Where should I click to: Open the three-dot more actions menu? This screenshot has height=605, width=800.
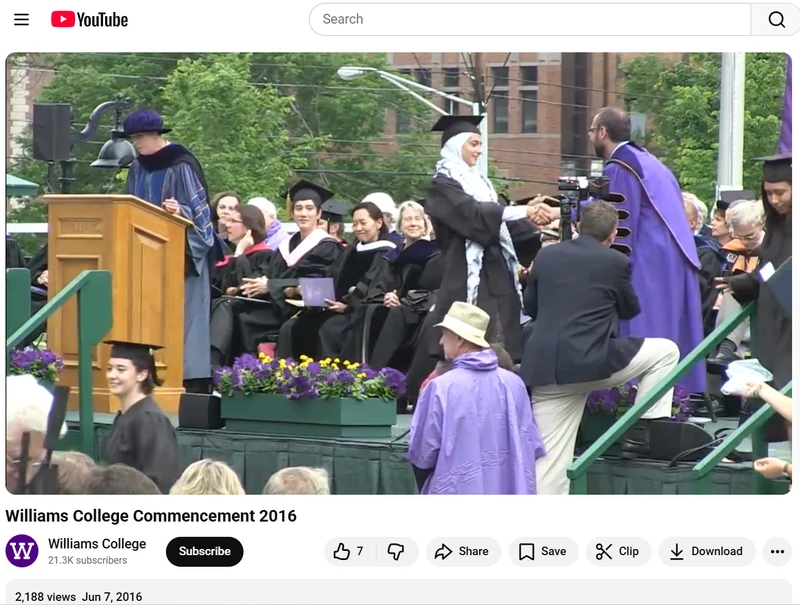pos(777,551)
